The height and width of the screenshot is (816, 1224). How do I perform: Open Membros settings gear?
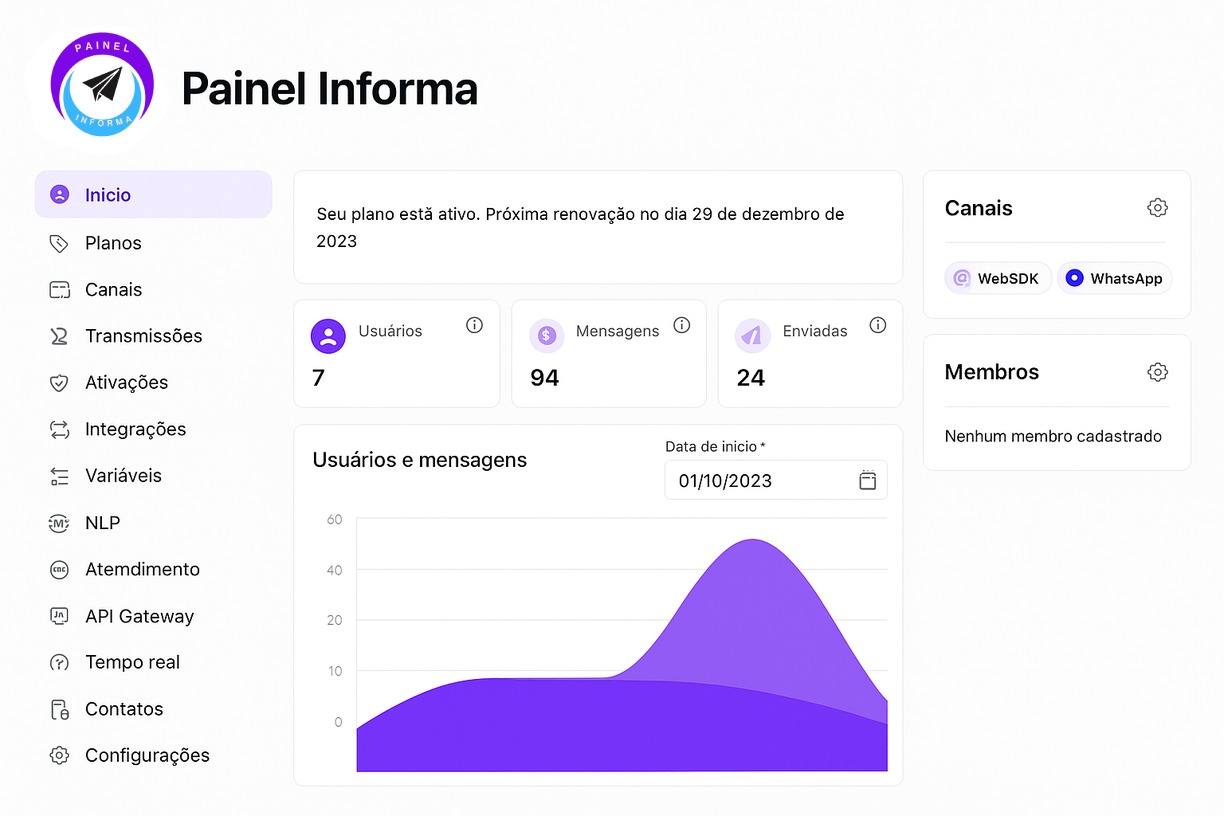tap(1157, 371)
